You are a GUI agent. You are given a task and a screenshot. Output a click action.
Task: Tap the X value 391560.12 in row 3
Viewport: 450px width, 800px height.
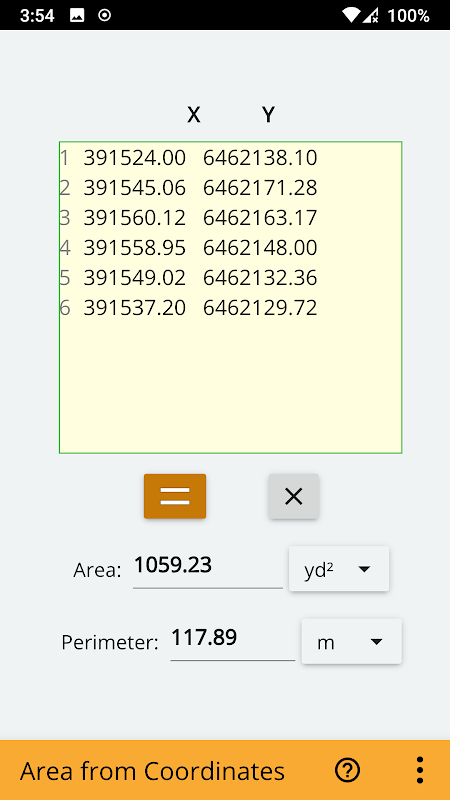coord(135,218)
